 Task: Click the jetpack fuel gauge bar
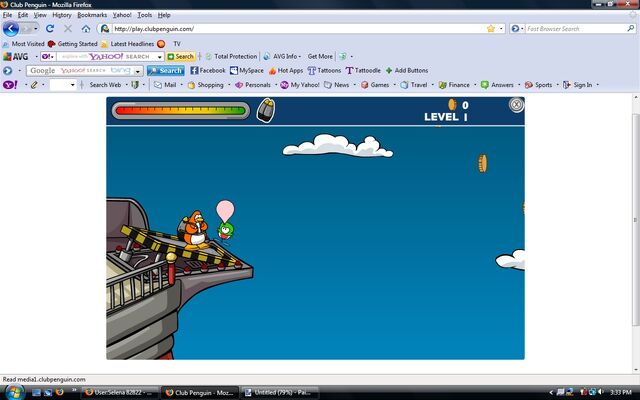180,110
